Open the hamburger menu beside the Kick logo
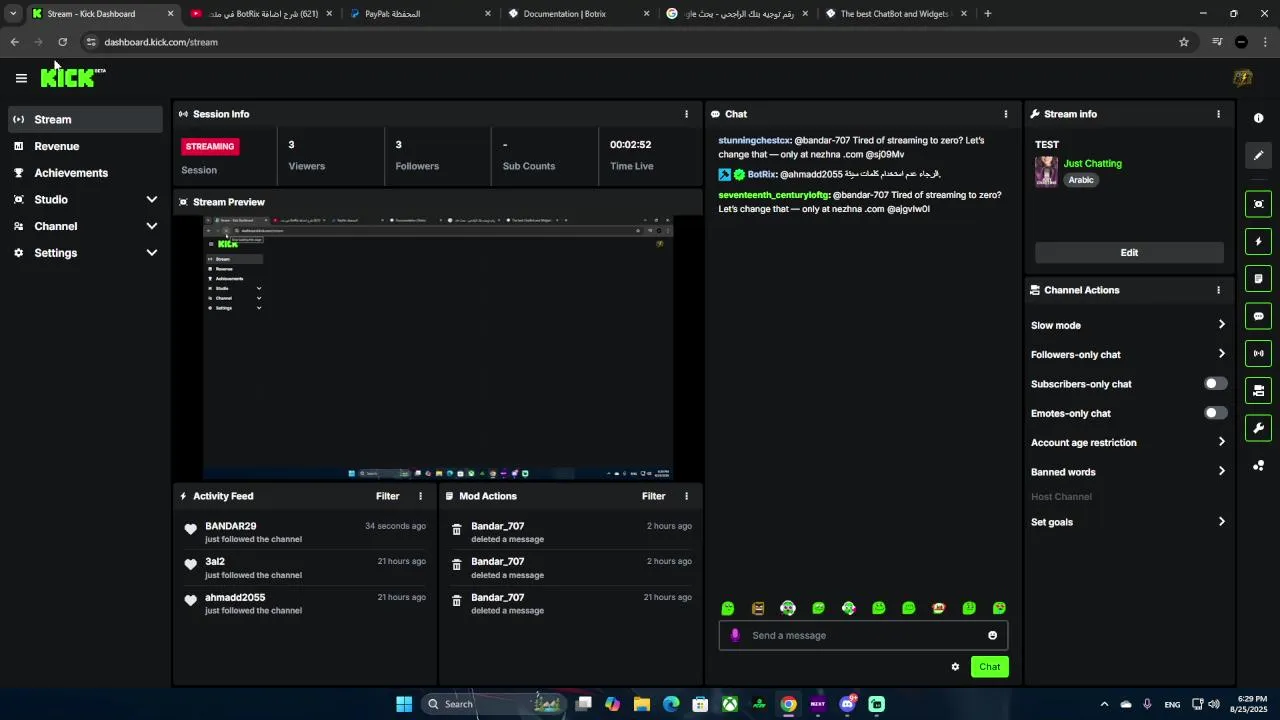The height and width of the screenshot is (720, 1280). point(21,78)
